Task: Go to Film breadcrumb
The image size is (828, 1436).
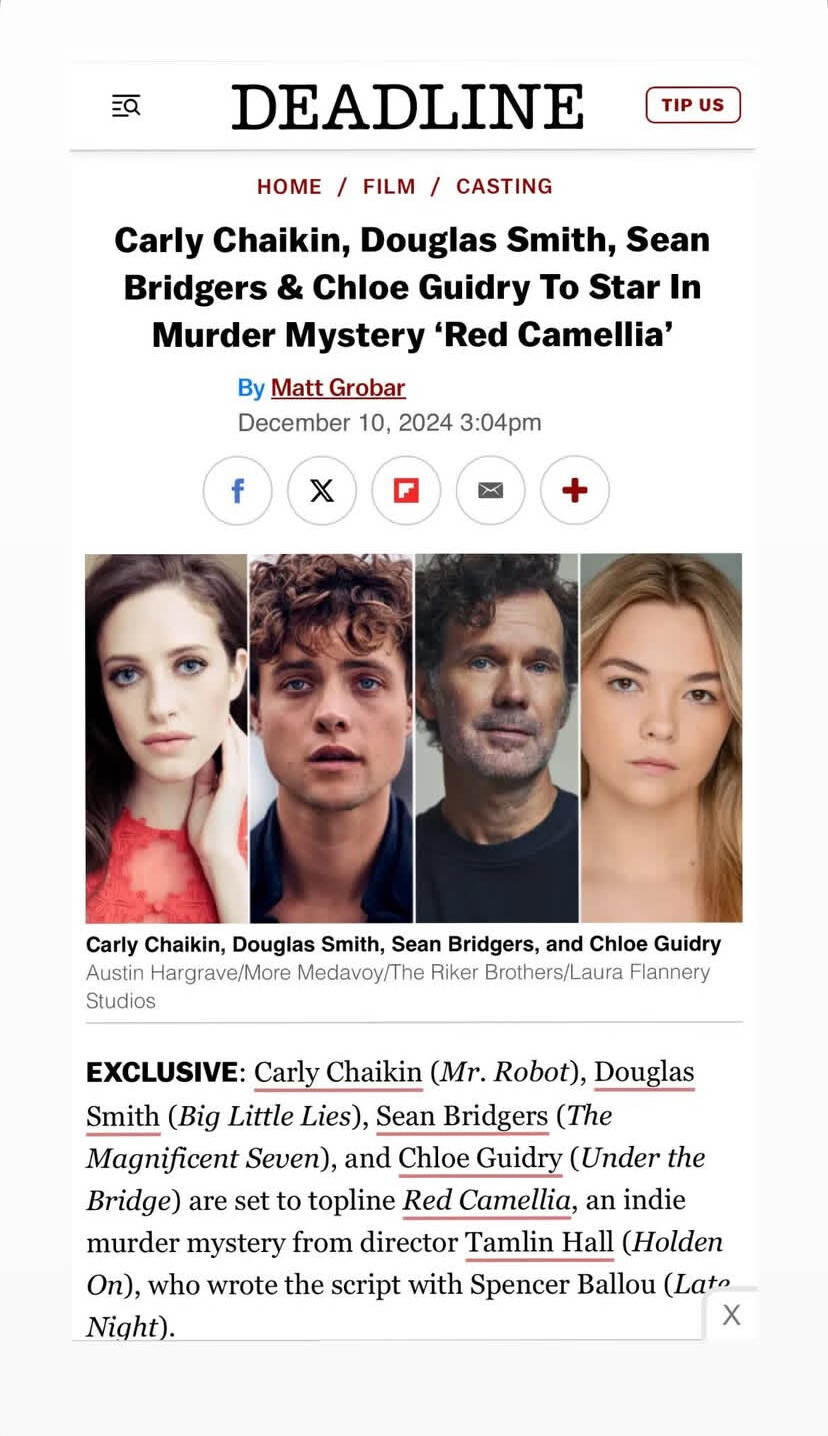Action: click(x=389, y=186)
